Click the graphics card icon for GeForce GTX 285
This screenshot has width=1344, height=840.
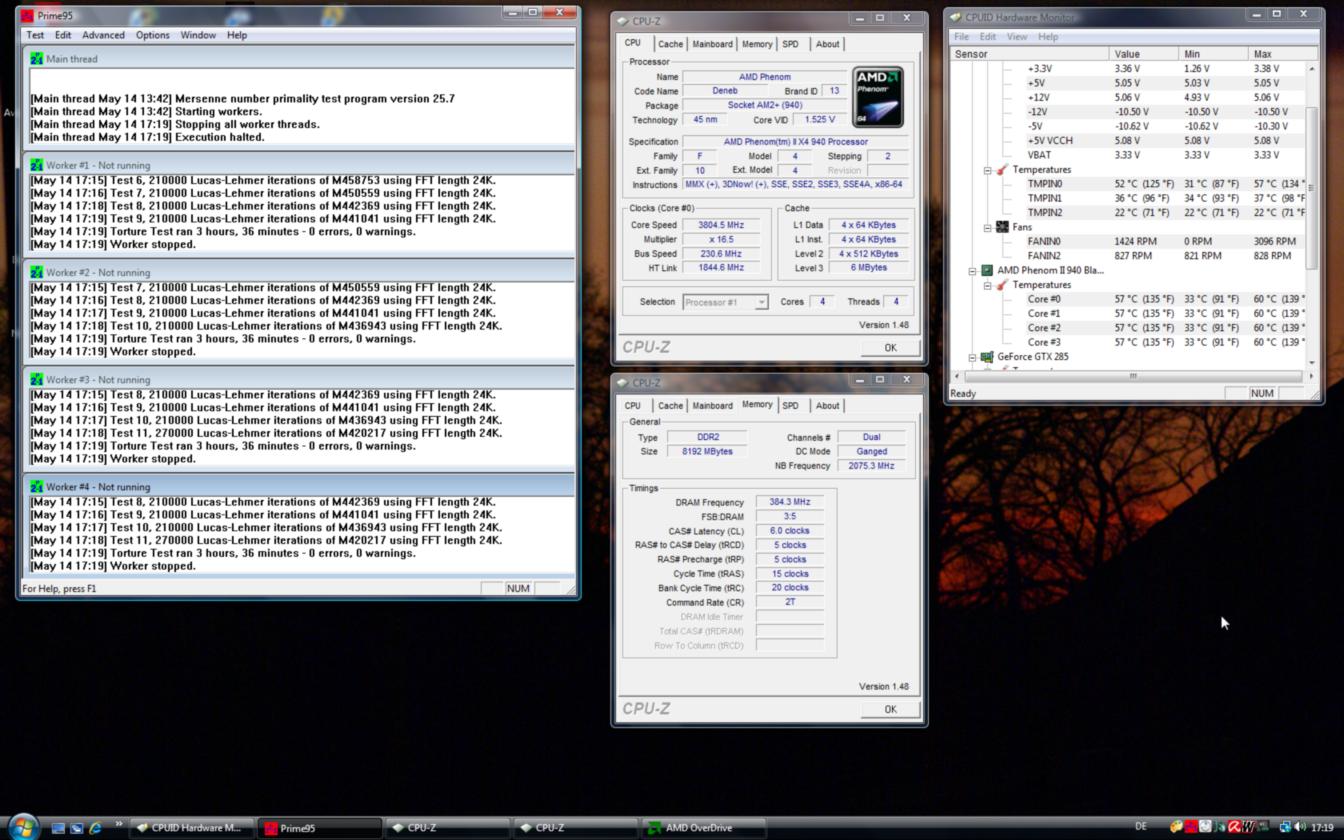(987, 357)
